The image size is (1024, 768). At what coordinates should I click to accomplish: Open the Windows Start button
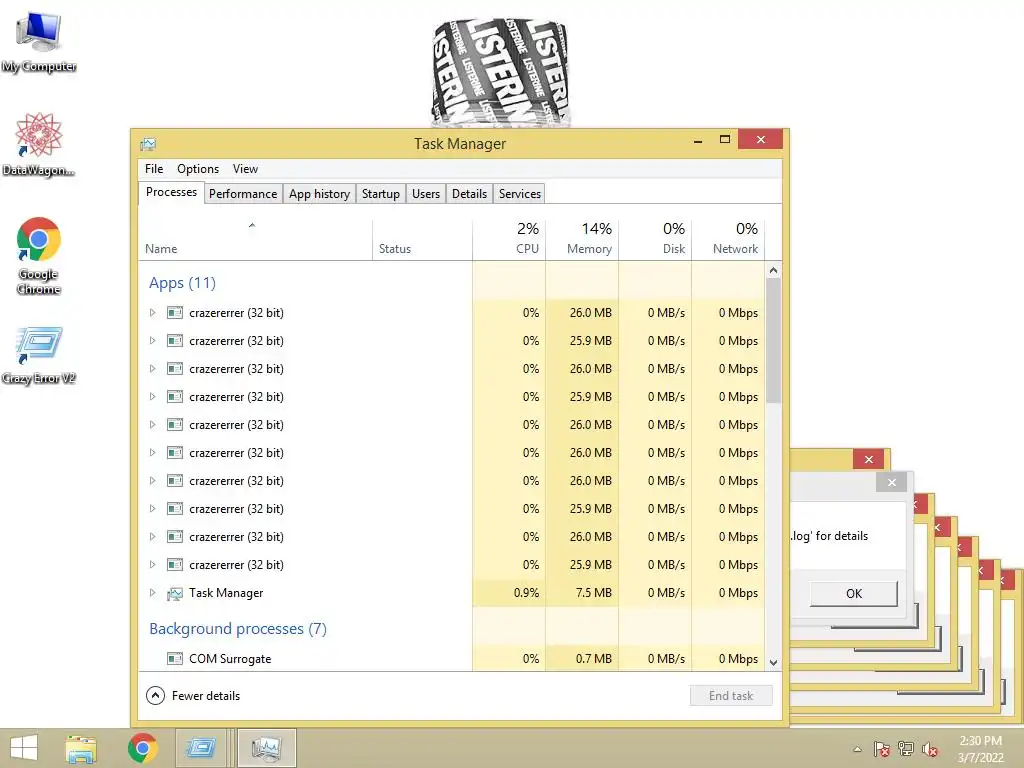pyautogui.click(x=24, y=748)
